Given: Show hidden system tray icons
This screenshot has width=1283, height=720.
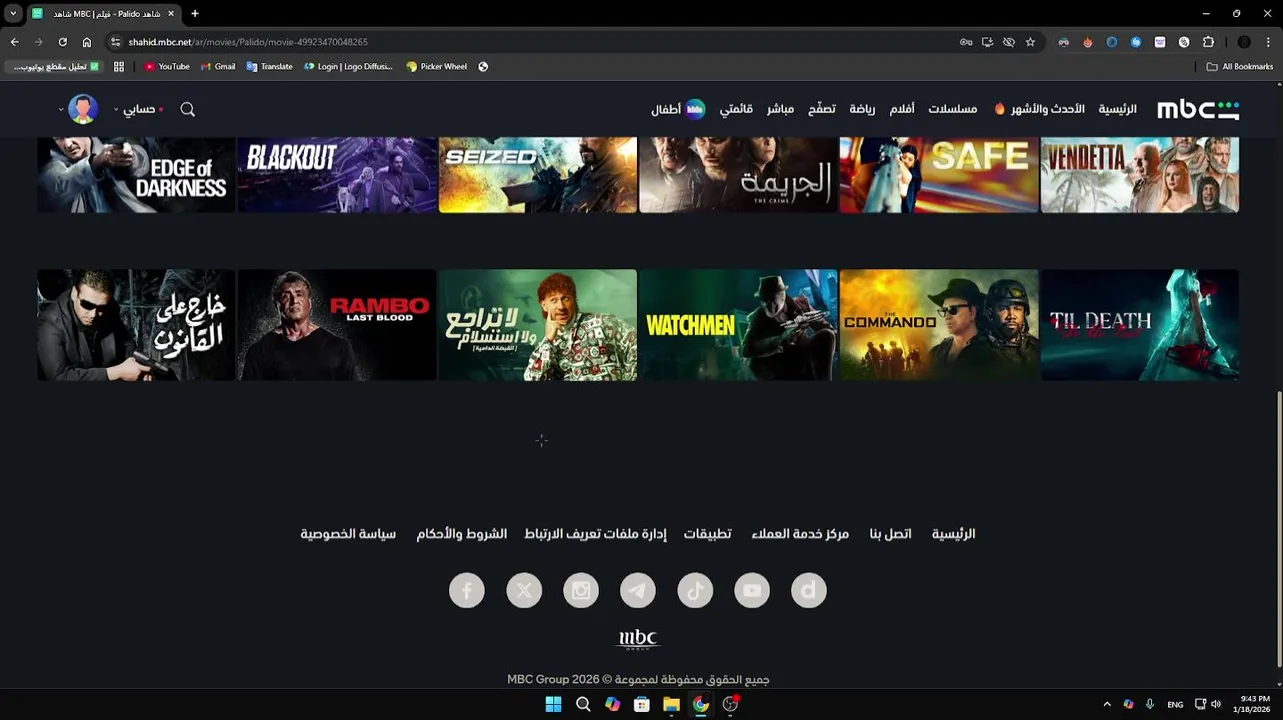Looking at the screenshot, I should pyautogui.click(x=1107, y=704).
